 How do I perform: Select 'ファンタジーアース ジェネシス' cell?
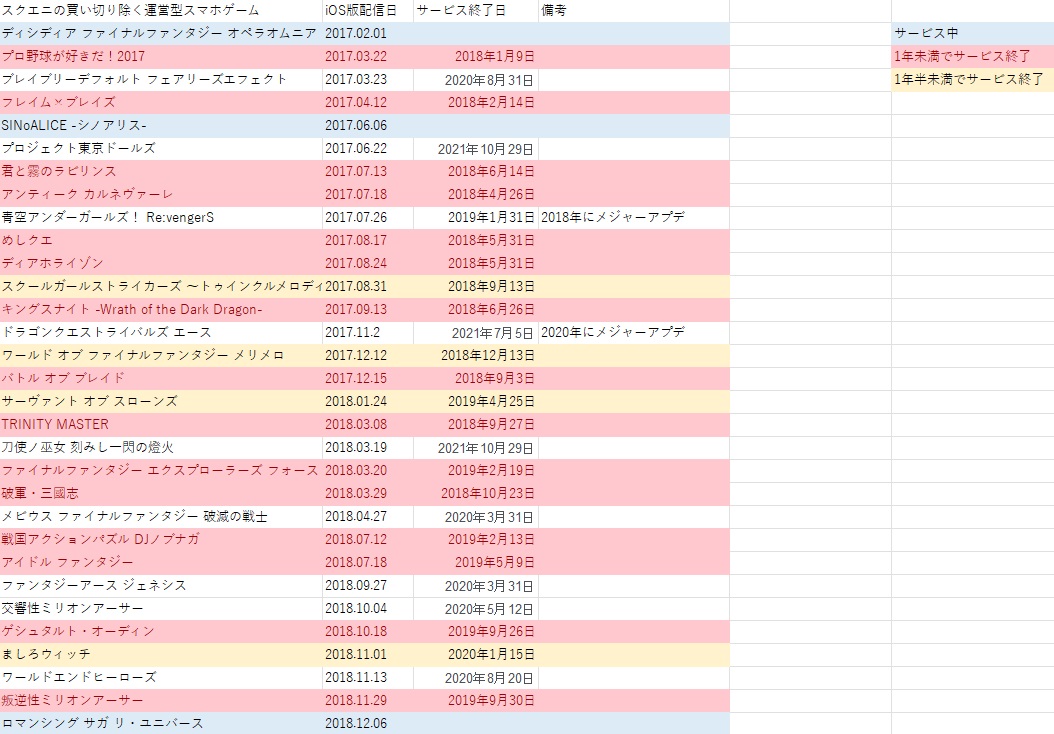point(161,585)
